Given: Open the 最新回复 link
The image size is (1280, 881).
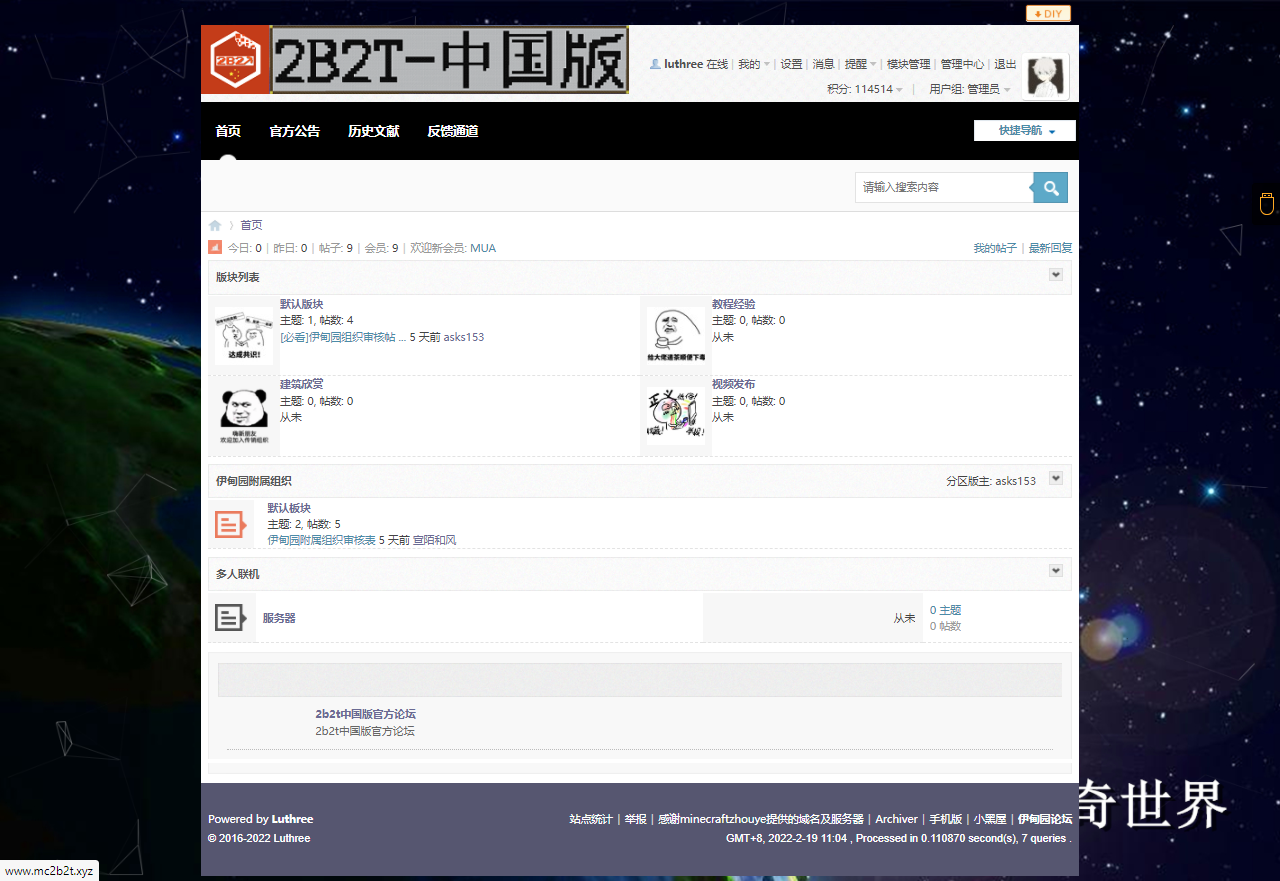Looking at the screenshot, I should (1050, 248).
